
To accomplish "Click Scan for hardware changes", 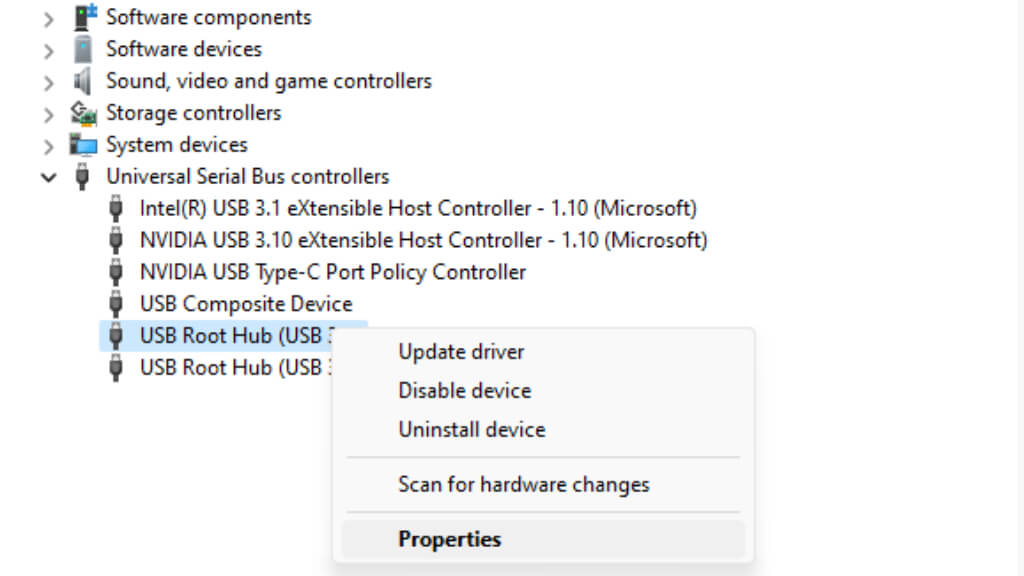I will pos(523,485).
